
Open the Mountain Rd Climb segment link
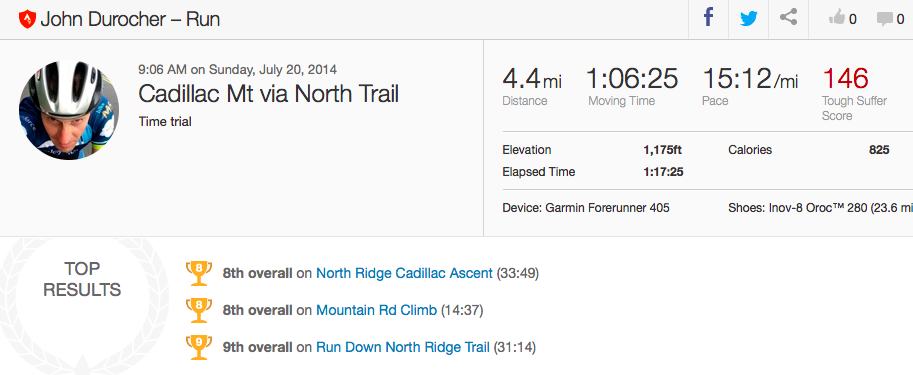pyautogui.click(x=376, y=310)
